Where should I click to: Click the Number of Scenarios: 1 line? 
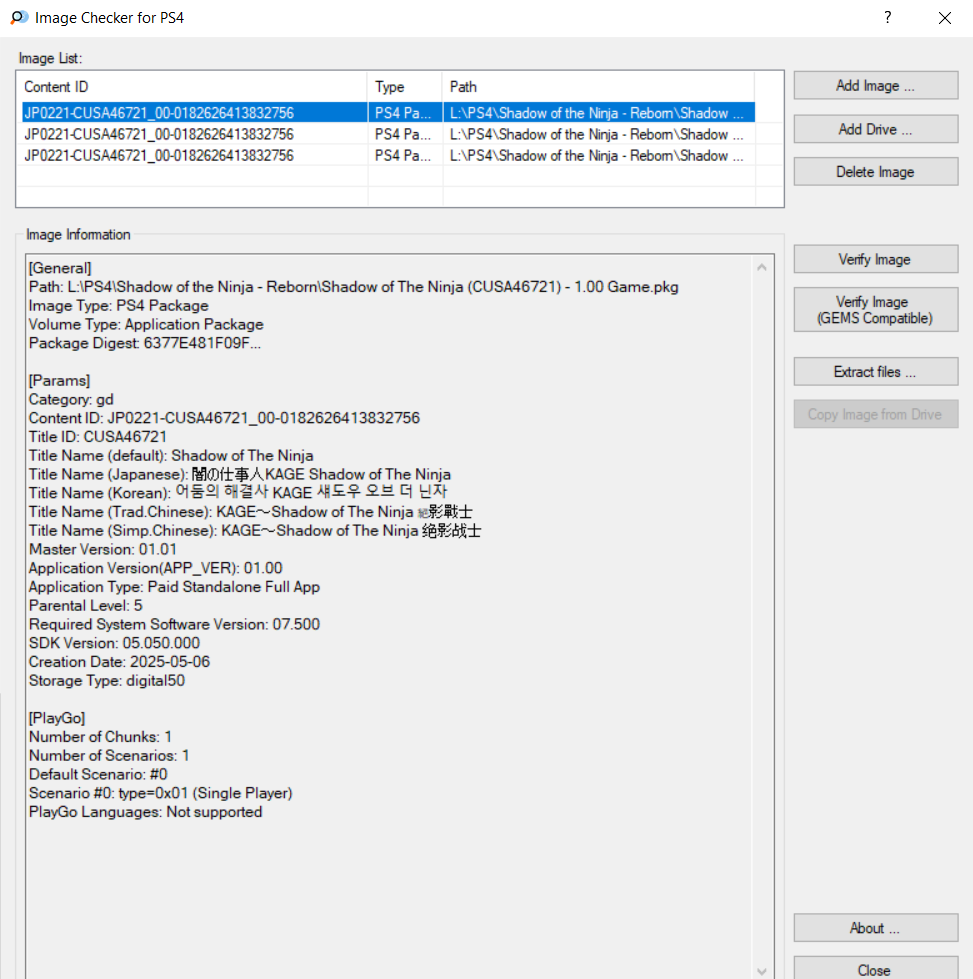pos(109,755)
